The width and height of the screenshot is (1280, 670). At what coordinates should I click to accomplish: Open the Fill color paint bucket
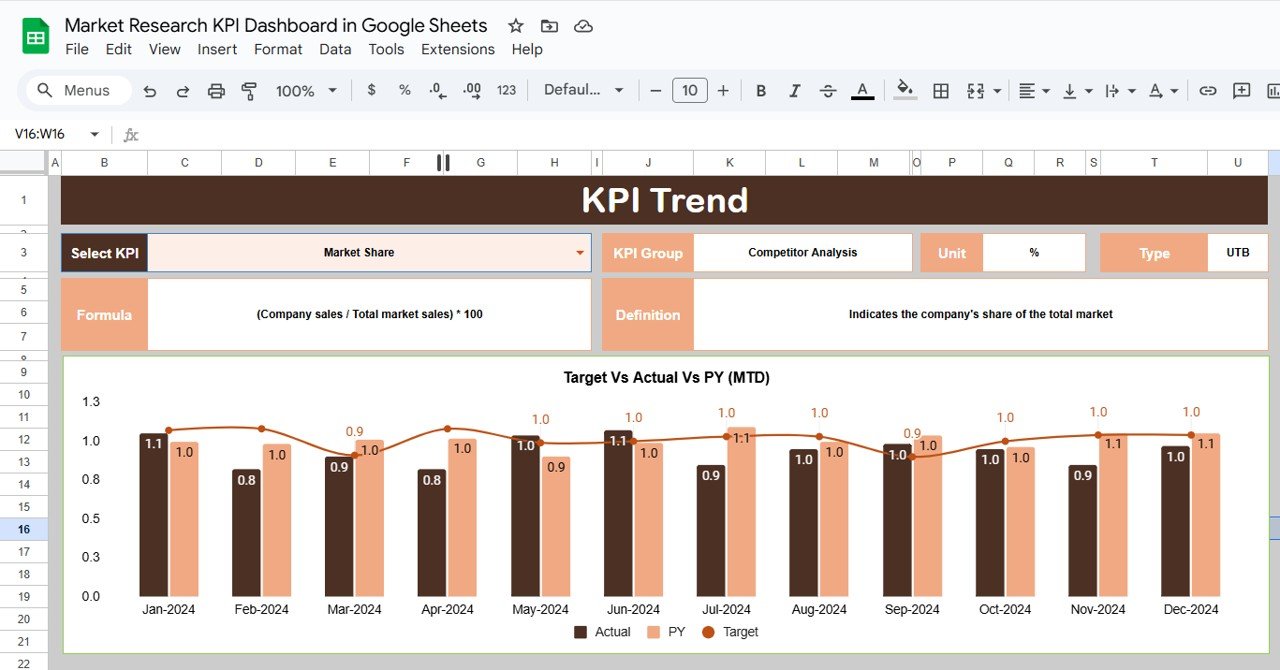pos(905,90)
